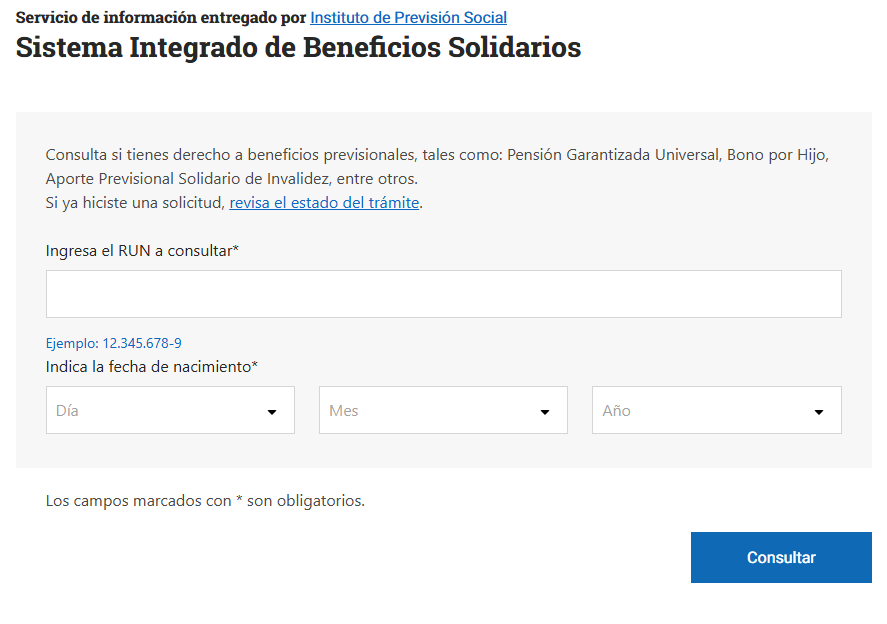Click the caret arrow in the Mes selector
887x624 pixels.
point(545,412)
